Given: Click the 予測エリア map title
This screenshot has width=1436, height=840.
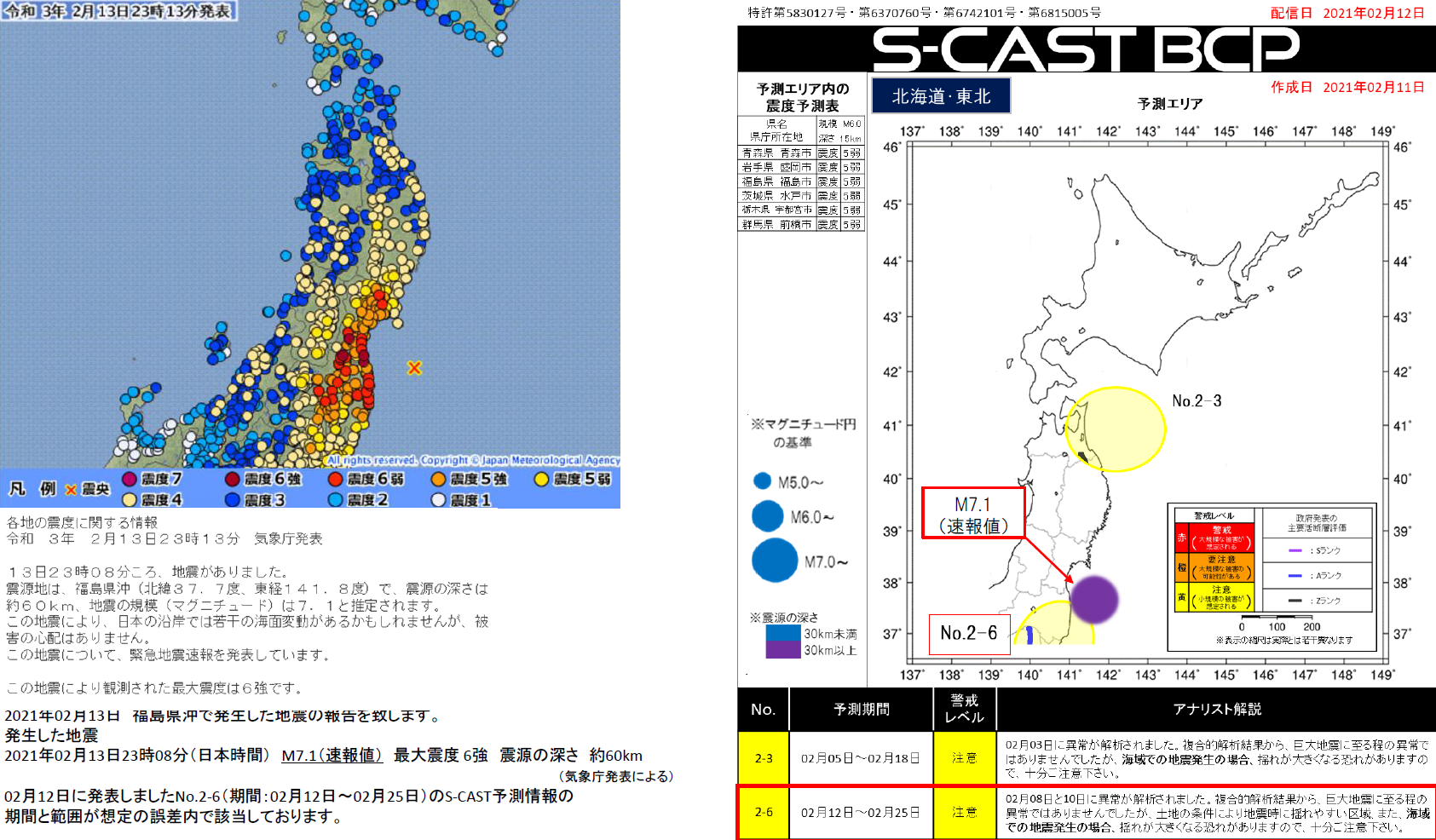Looking at the screenshot, I should (1170, 103).
